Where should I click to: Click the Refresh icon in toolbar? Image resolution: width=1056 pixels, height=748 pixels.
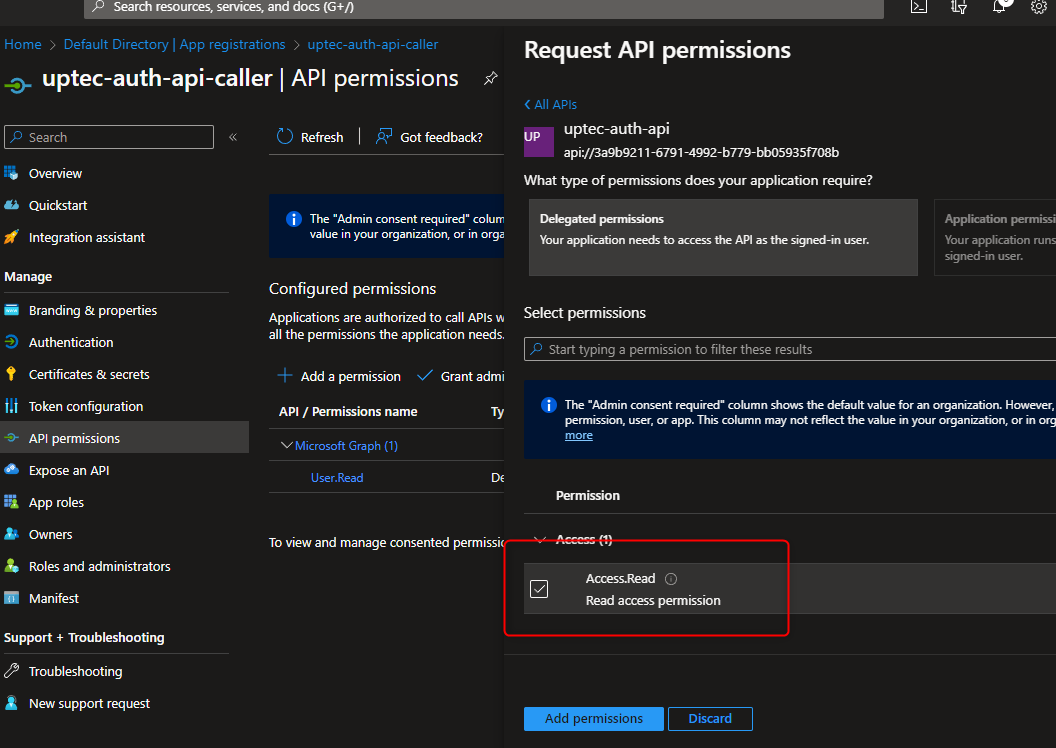(285, 137)
